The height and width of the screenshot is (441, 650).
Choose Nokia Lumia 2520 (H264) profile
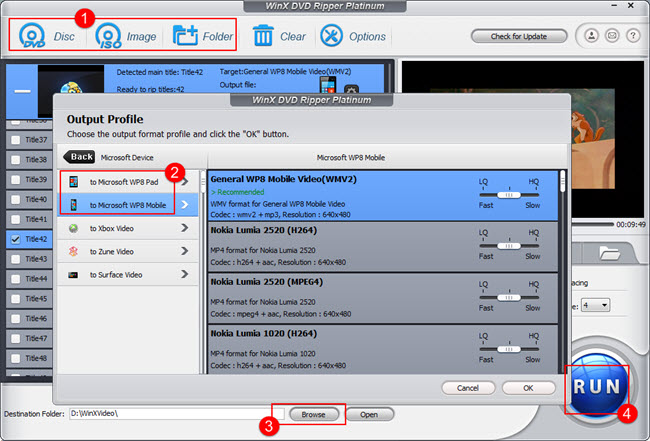point(383,247)
